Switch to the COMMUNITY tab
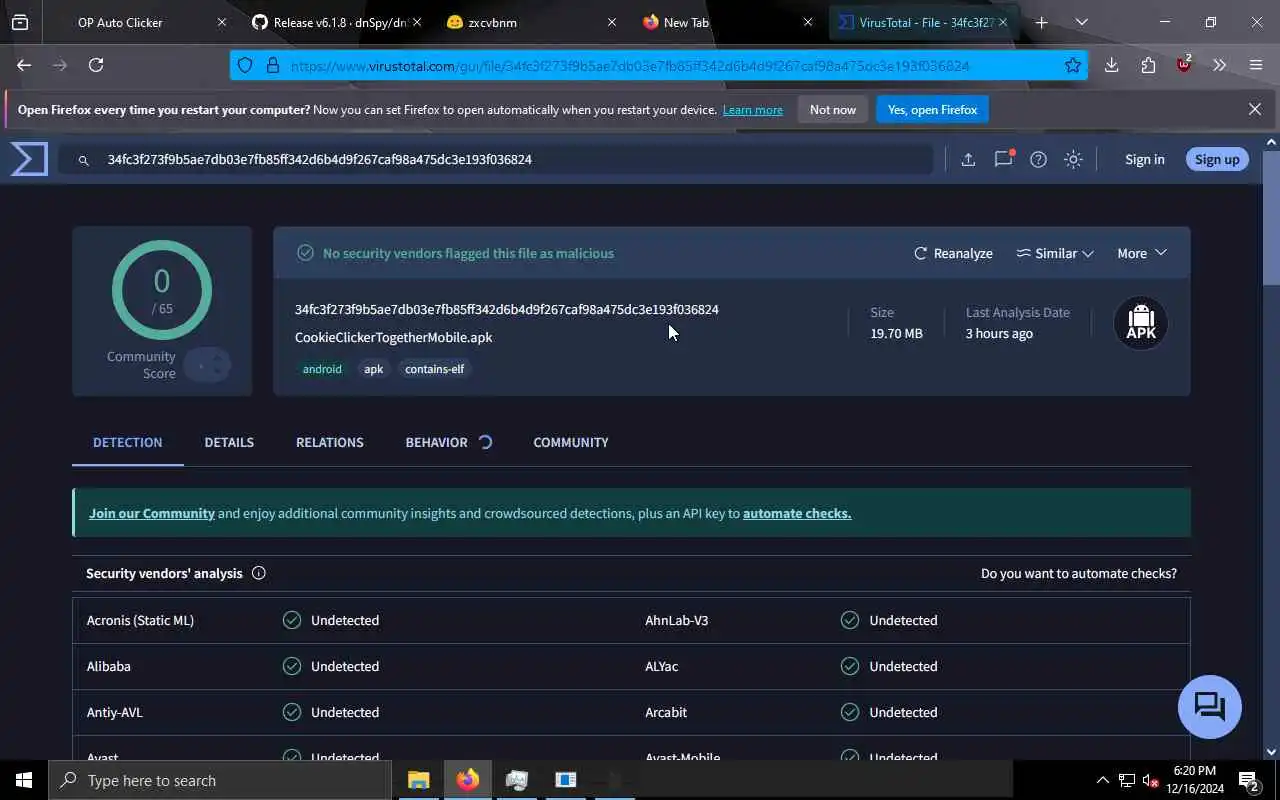Screen dimensions: 1280x800 [571, 442]
